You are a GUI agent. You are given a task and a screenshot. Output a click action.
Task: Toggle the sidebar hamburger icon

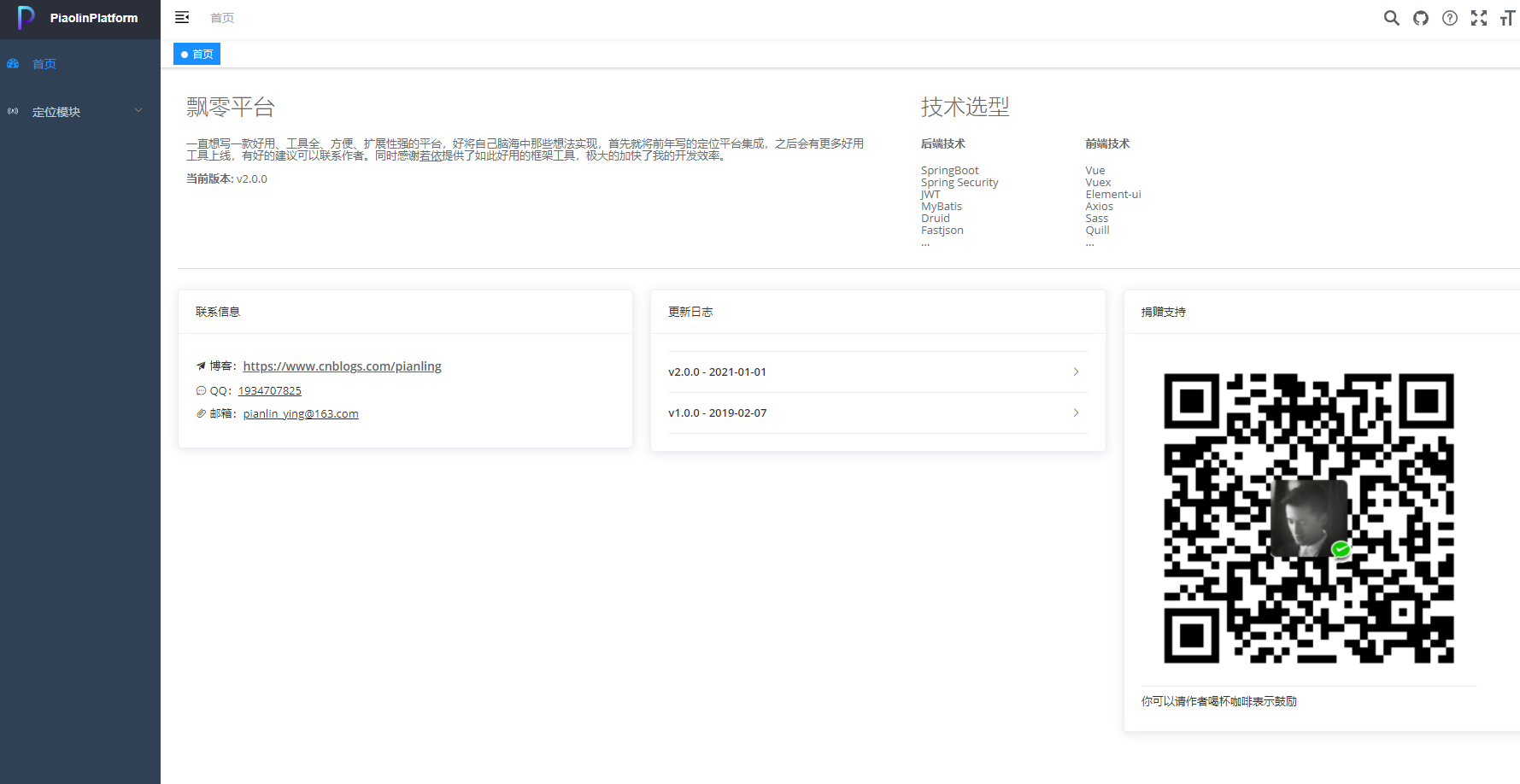click(182, 17)
